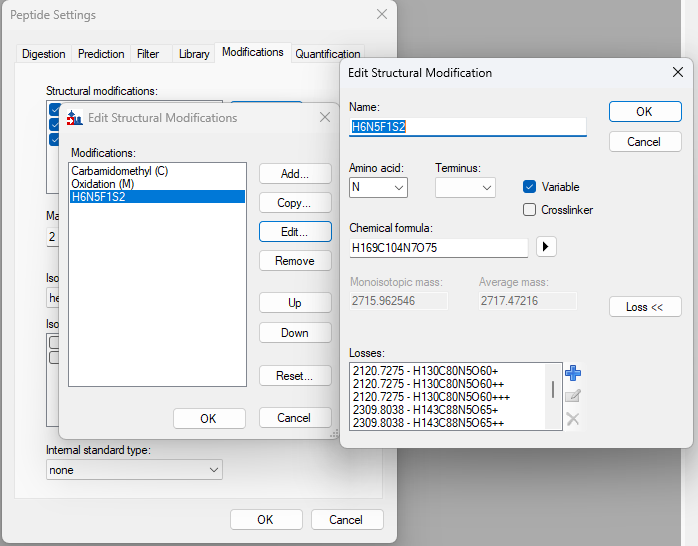Expand the Terminus dropdown
This screenshot has height=546, width=698.
coord(465,187)
